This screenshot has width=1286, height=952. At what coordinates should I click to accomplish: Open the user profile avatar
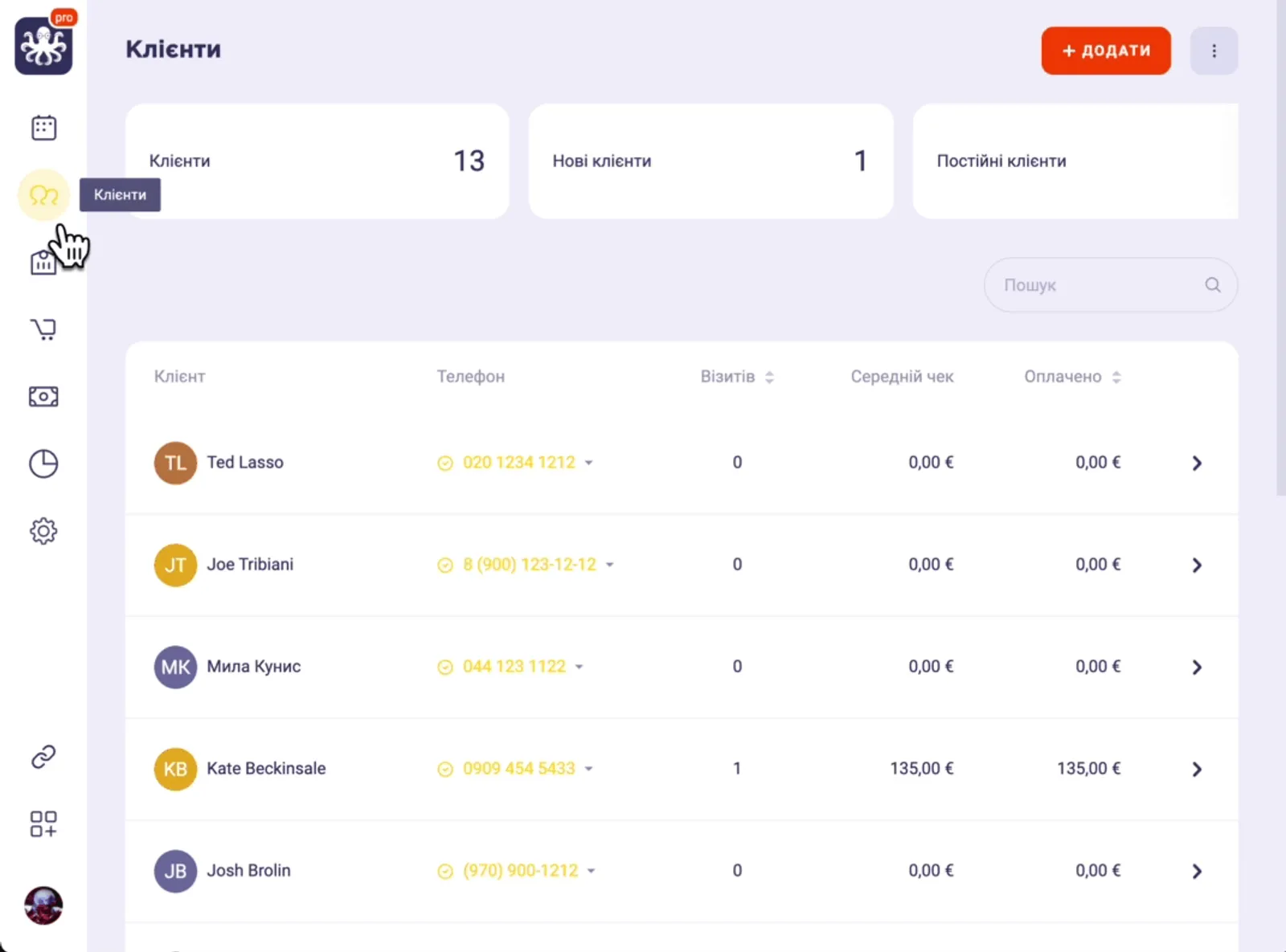click(x=43, y=905)
